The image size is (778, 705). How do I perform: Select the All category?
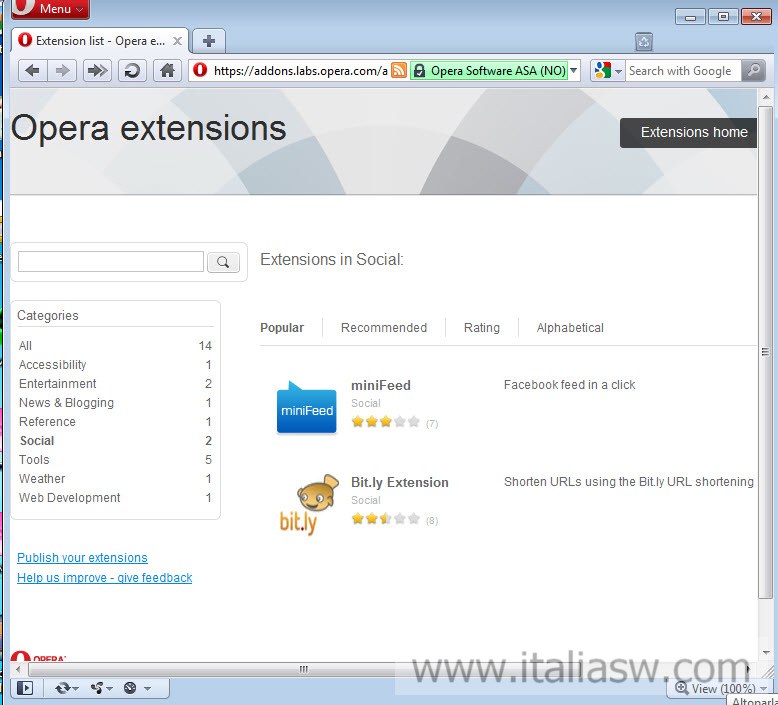tap(115, 346)
